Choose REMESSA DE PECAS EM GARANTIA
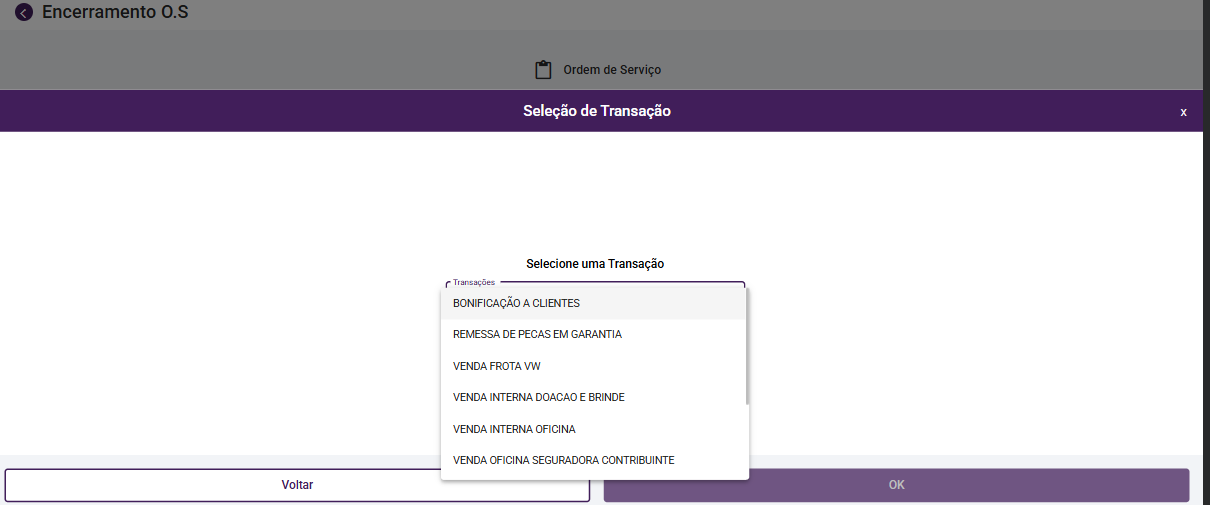 [537, 334]
